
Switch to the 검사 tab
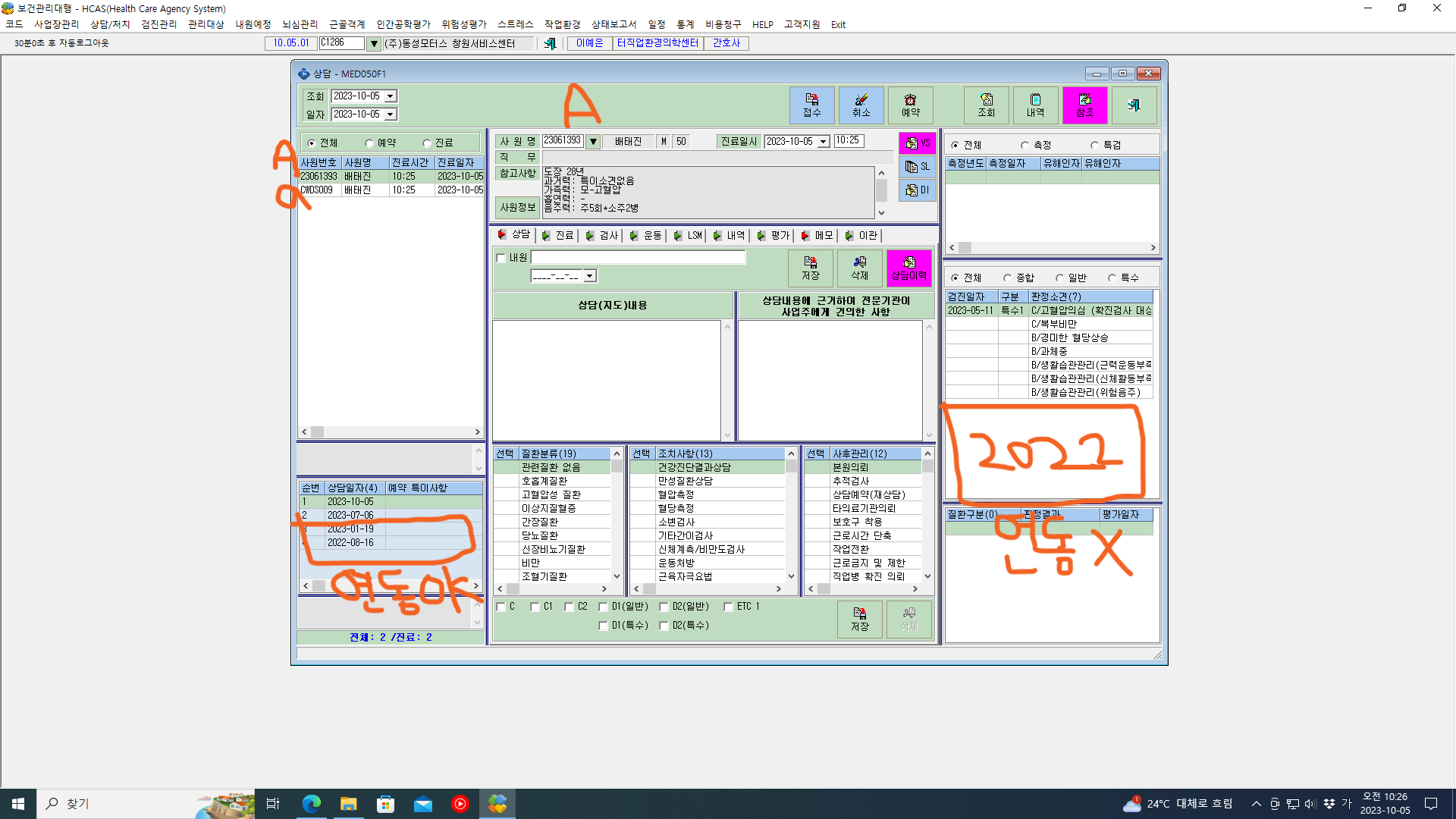click(x=601, y=236)
